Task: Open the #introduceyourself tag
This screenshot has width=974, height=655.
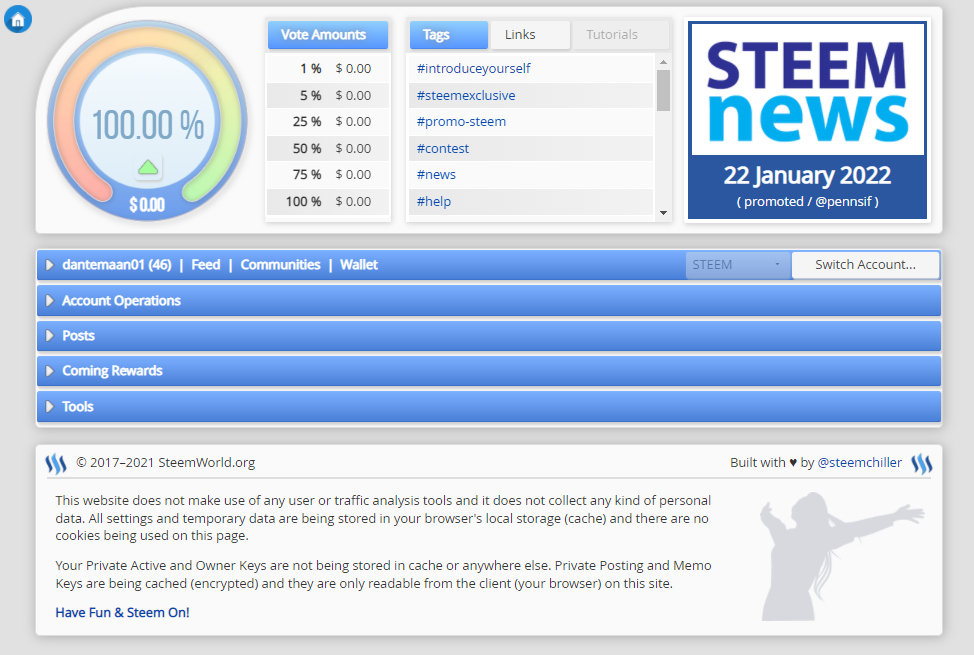Action: click(x=473, y=68)
